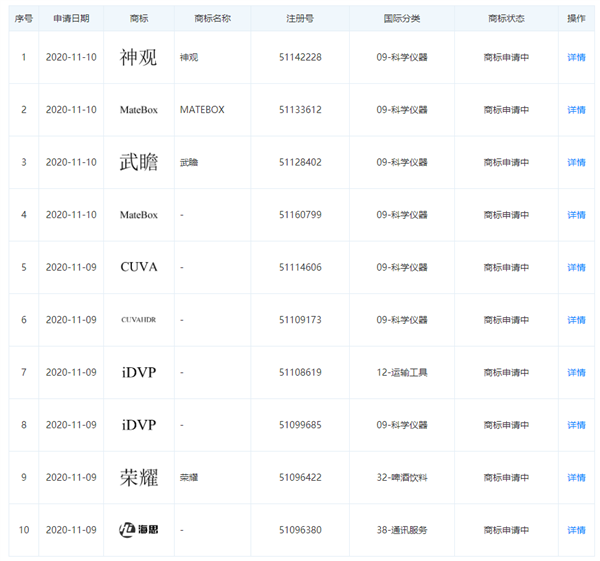Open 详情 for registration number 51133612

point(576,110)
